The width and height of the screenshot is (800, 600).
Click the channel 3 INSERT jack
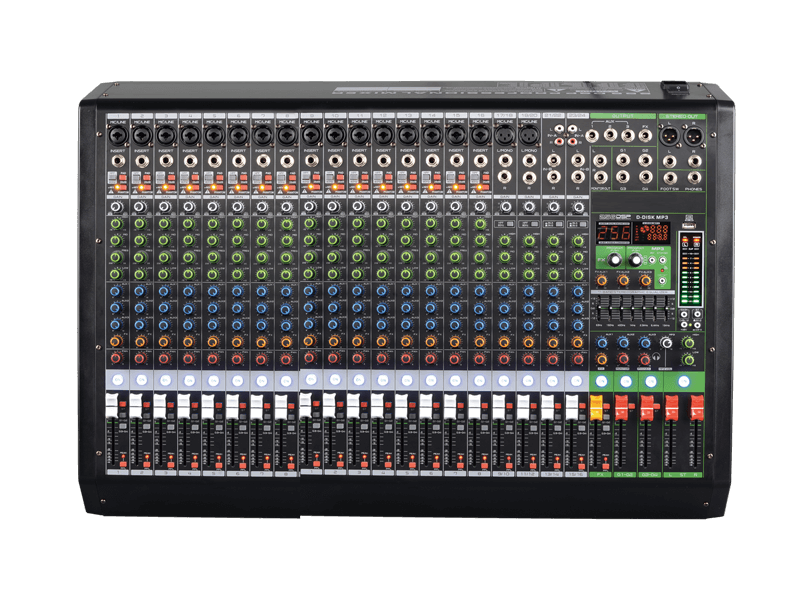pos(166,161)
